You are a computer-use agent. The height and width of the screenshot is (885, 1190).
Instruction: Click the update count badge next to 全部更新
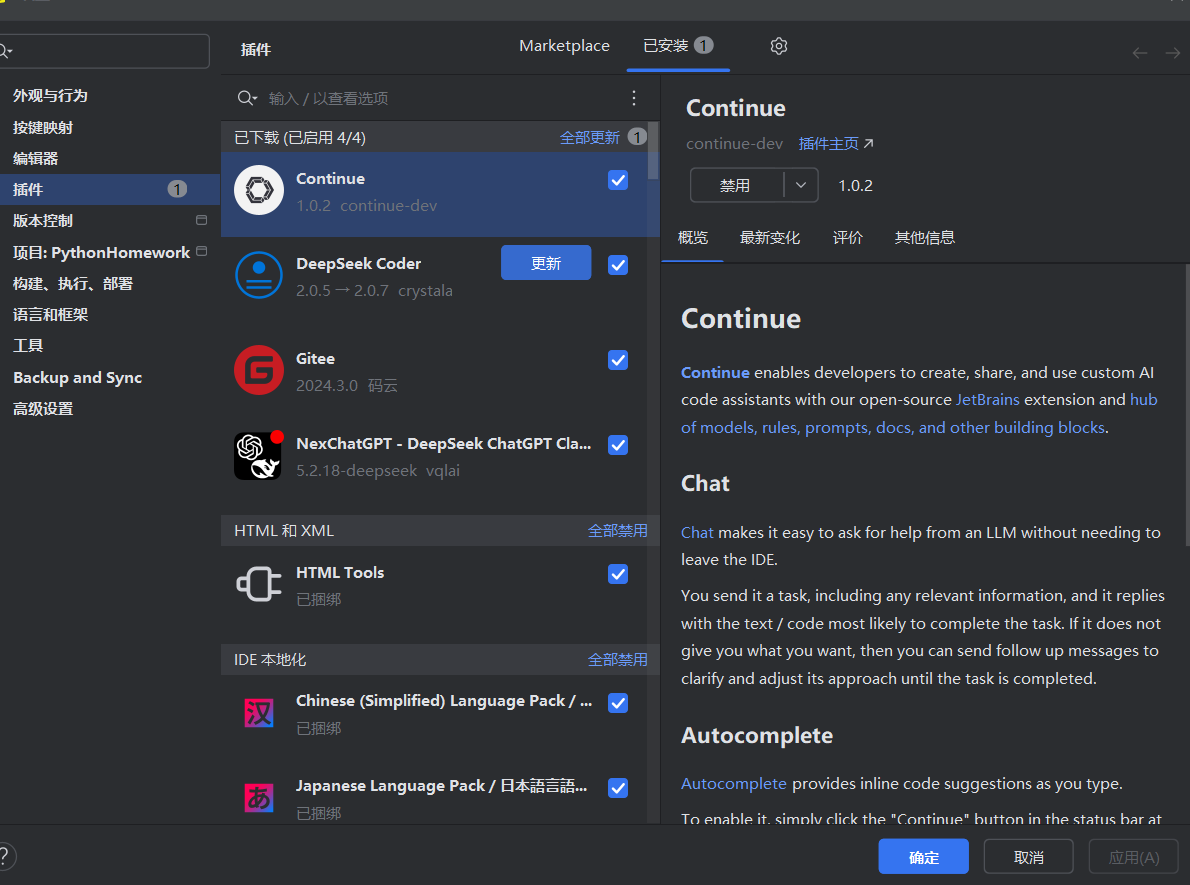pyautogui.click(x=638, y=137)
